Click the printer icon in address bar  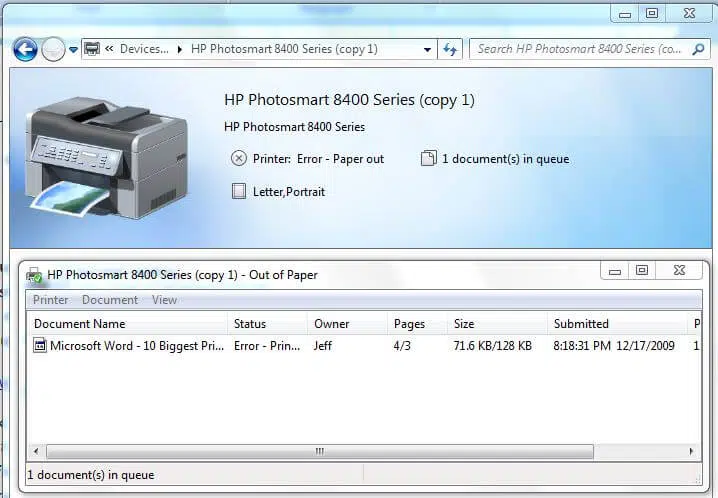(x=92, y=49)
